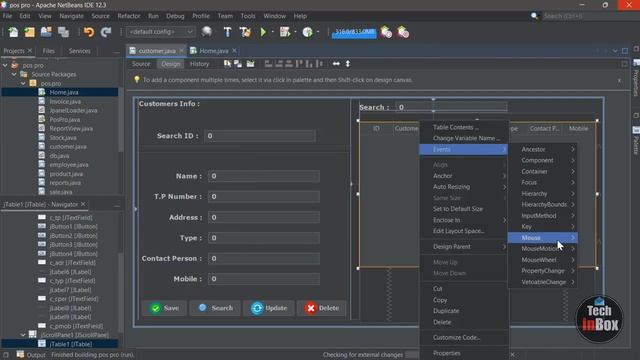Click the New Project toolbar icon

(x=29, y=32)
